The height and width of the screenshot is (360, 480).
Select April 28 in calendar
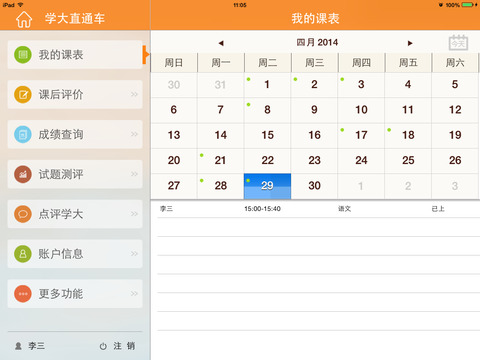coord(220,186)
